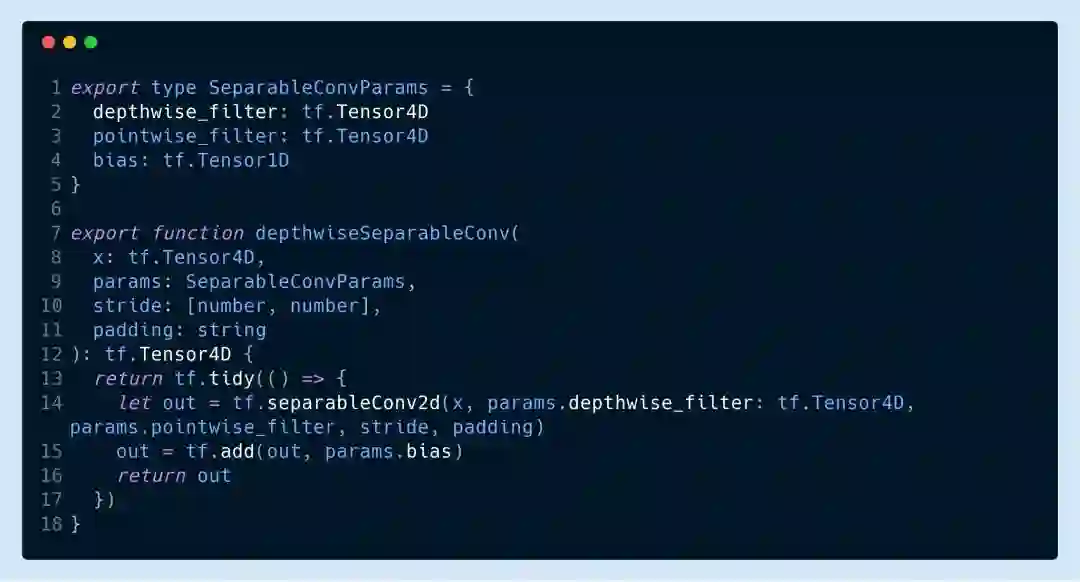Click the yellow minimize window dot
Screen dimensions: 1080x582
[x=70, y=43]
